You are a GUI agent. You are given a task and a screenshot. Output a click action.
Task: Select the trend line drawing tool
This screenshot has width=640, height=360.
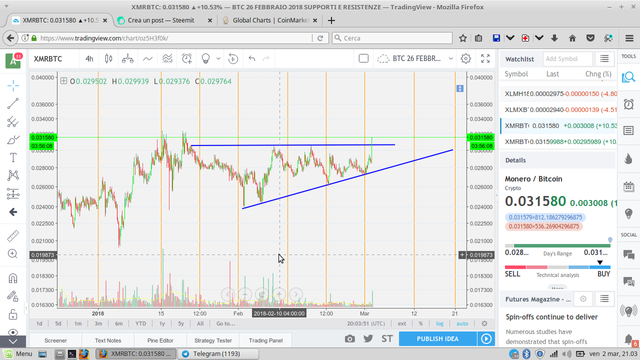click(13, 103)
